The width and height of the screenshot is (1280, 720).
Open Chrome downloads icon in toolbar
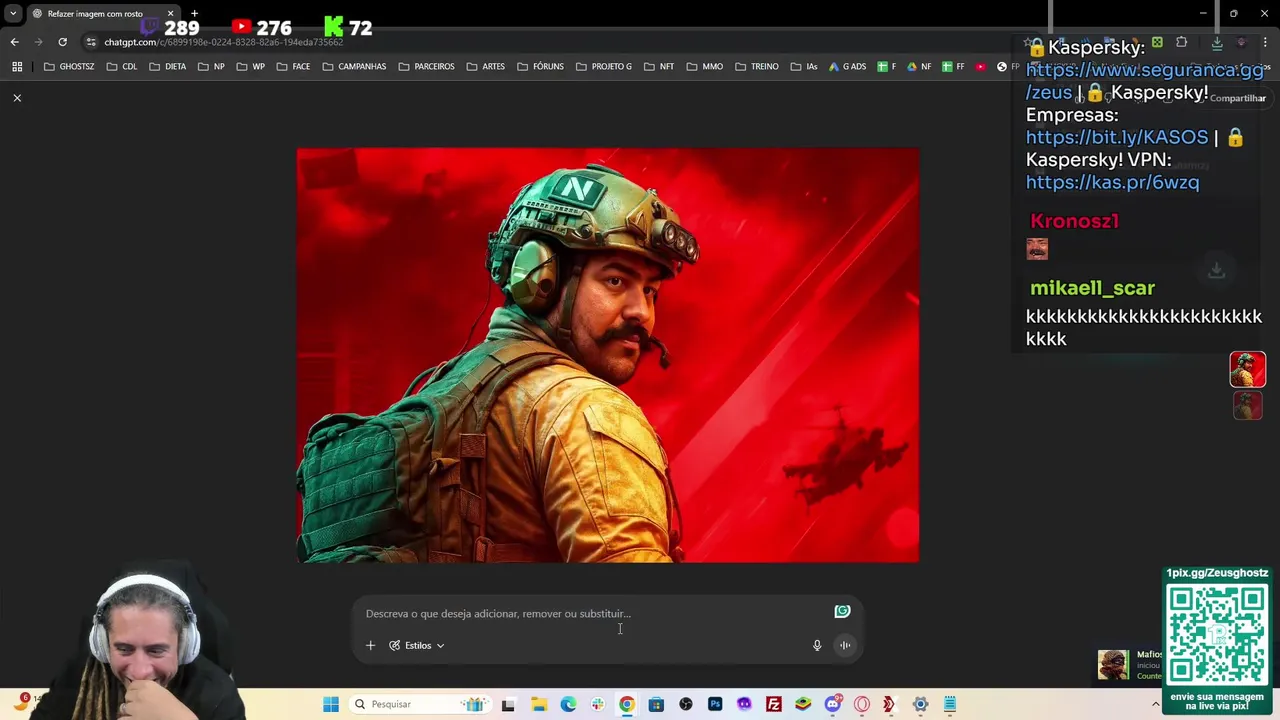(x=1217, y=42)
